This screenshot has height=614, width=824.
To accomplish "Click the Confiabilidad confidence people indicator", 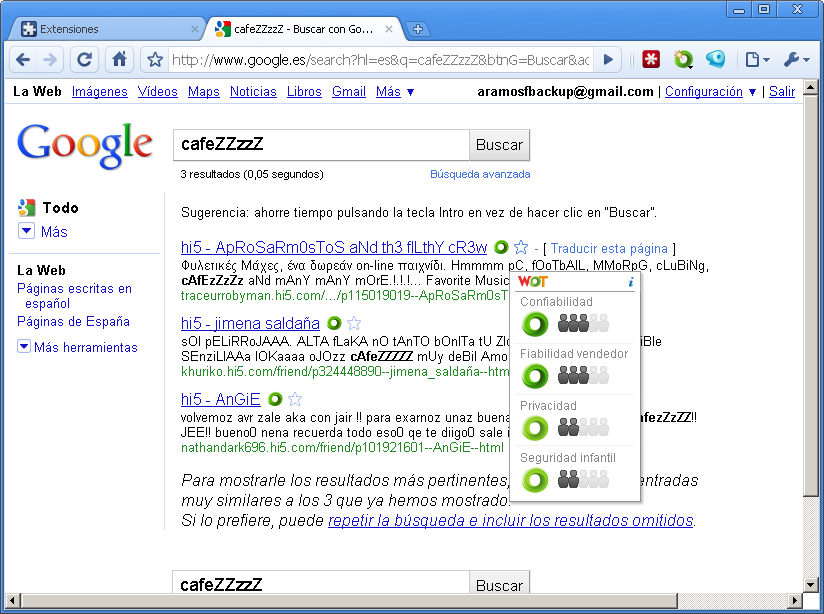I will 583,323.
